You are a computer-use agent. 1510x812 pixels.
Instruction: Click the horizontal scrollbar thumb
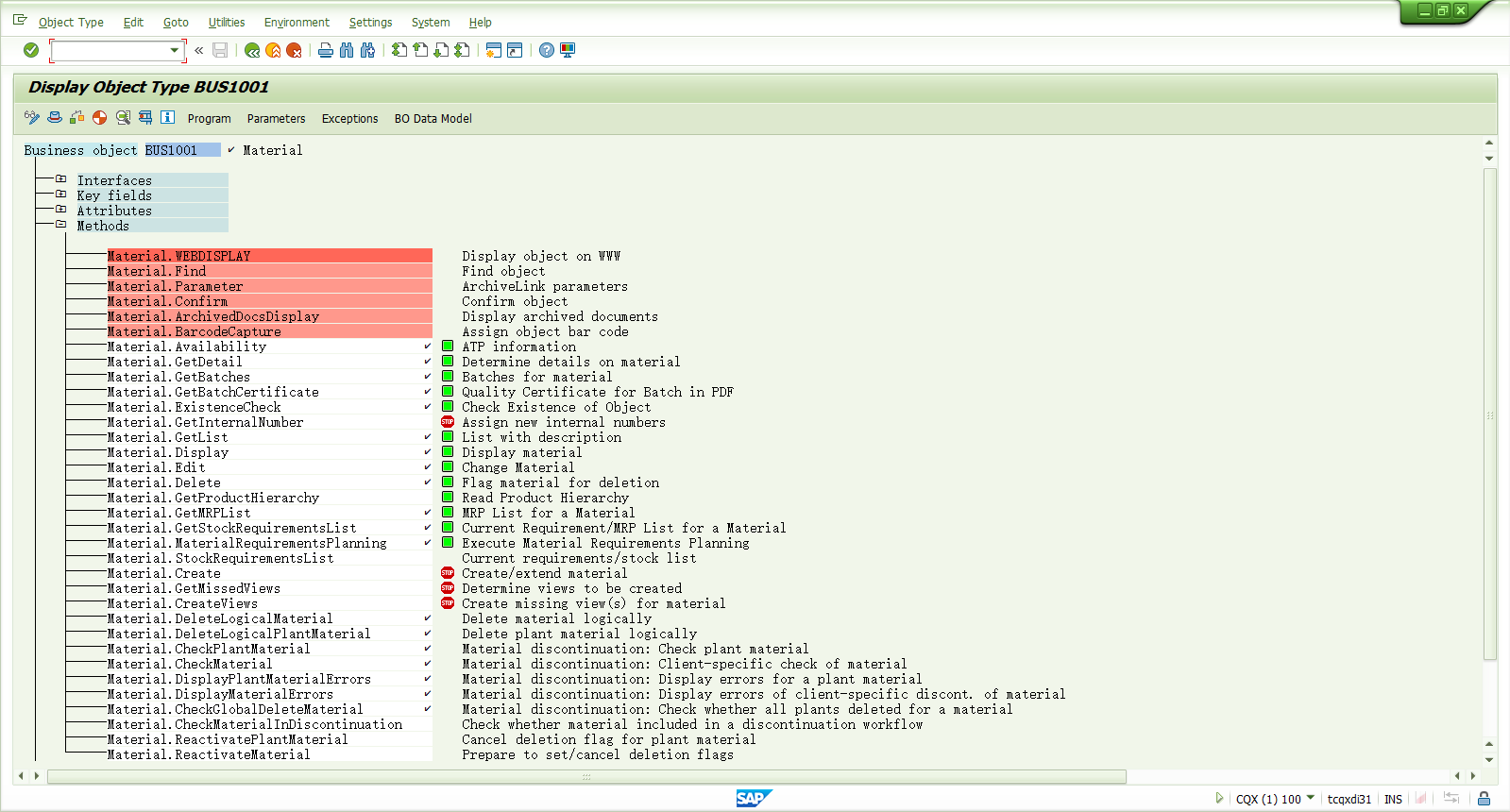point(586,776)
